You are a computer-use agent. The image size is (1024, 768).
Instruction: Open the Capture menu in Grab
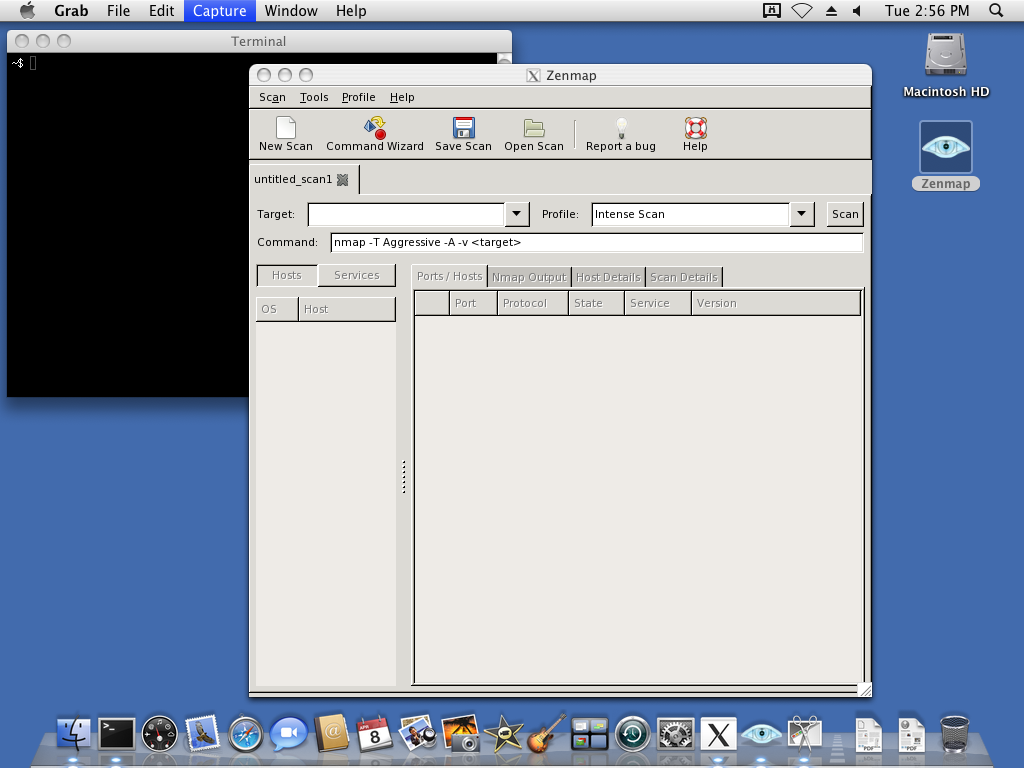[x=219, y=10]
